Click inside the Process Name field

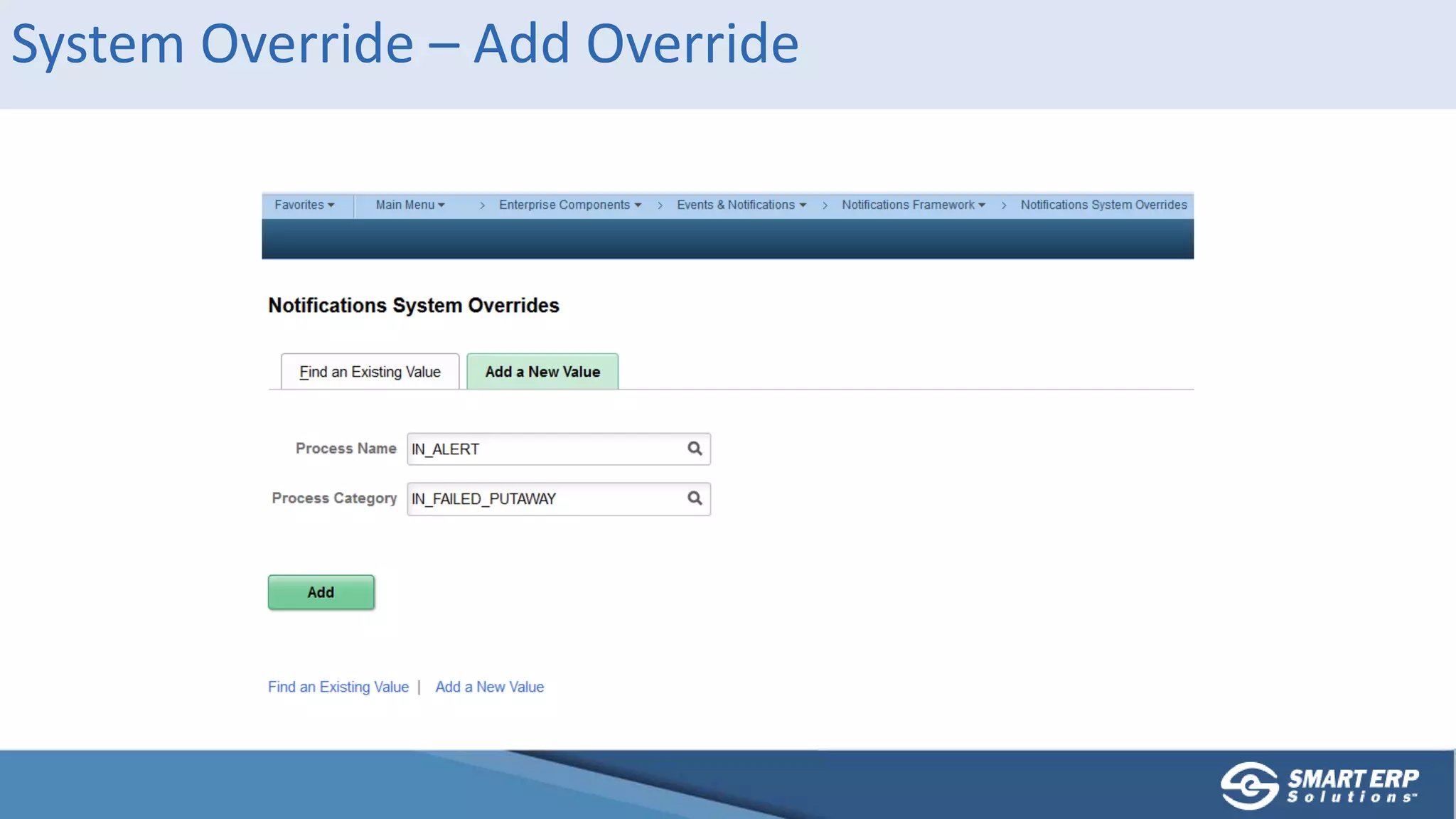(559, 449)
